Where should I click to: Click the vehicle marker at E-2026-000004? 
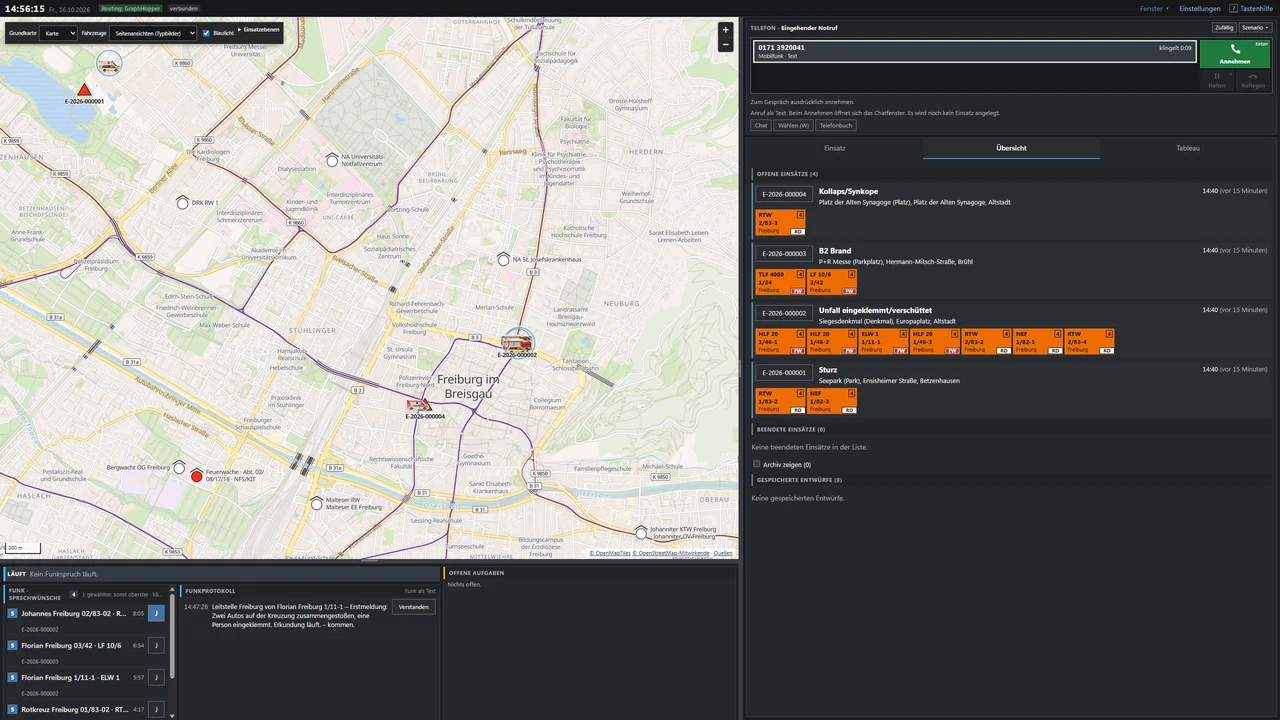pos(420,404)
